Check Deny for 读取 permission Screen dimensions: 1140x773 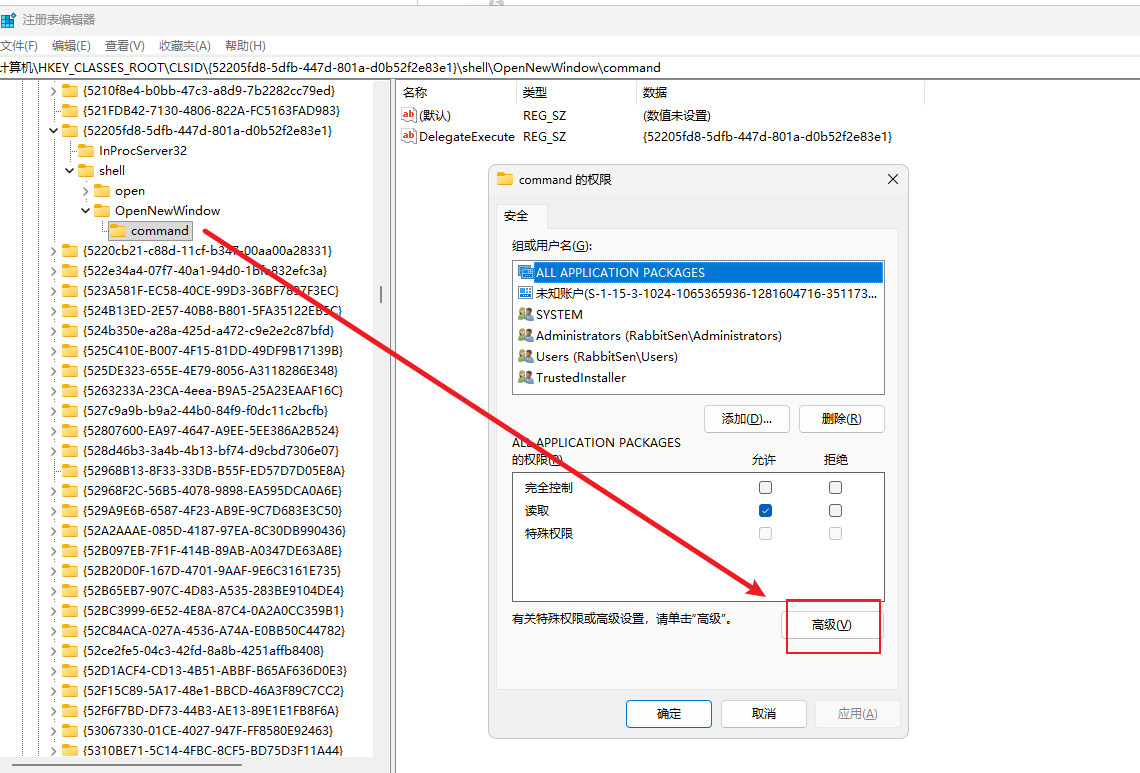(x=835, y=510)
